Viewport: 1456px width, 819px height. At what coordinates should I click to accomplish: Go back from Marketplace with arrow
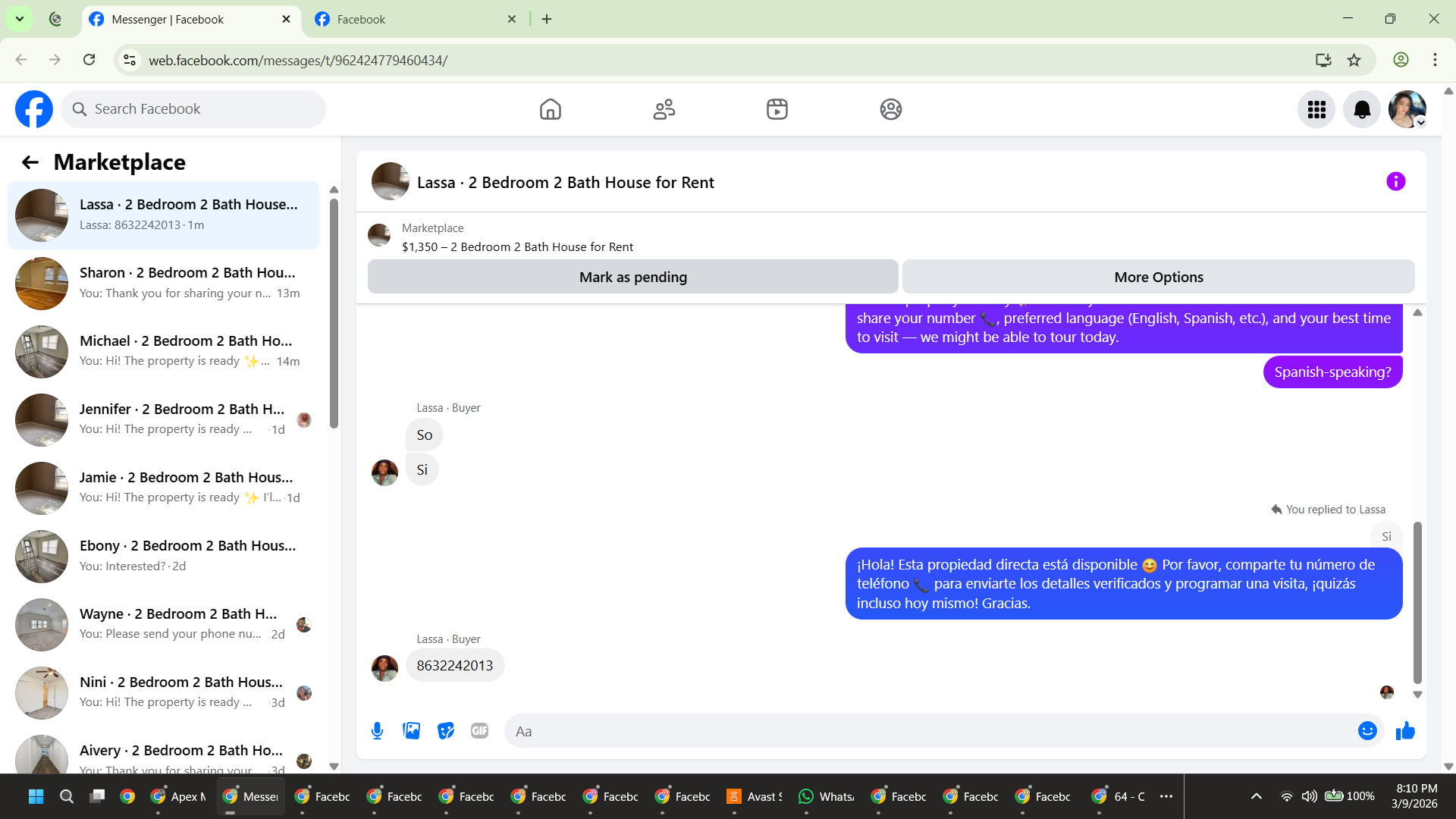(30, 162)
